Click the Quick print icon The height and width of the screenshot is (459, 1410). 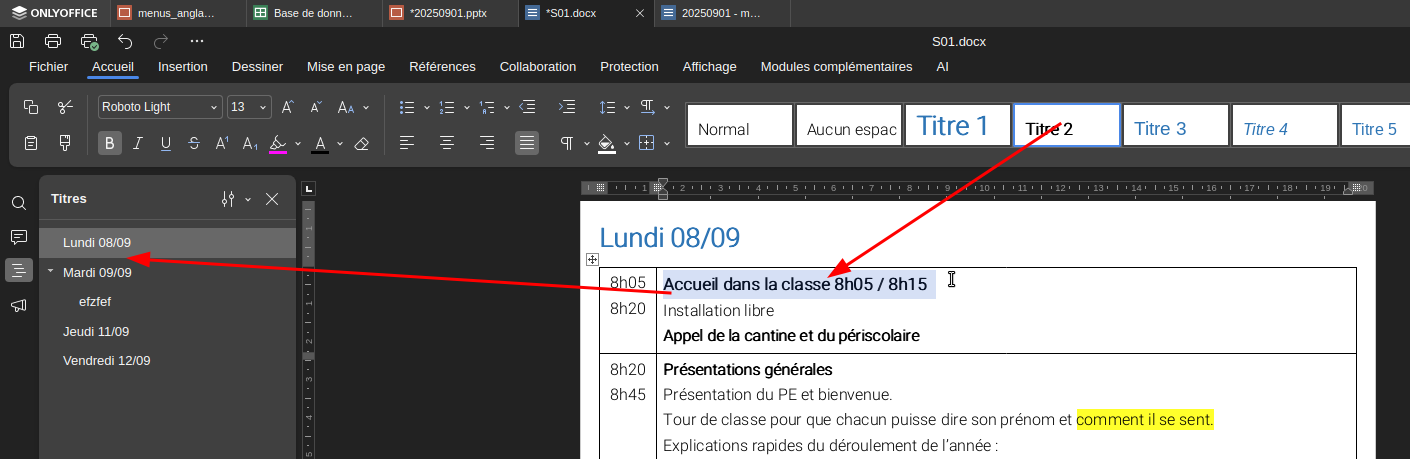89,41
